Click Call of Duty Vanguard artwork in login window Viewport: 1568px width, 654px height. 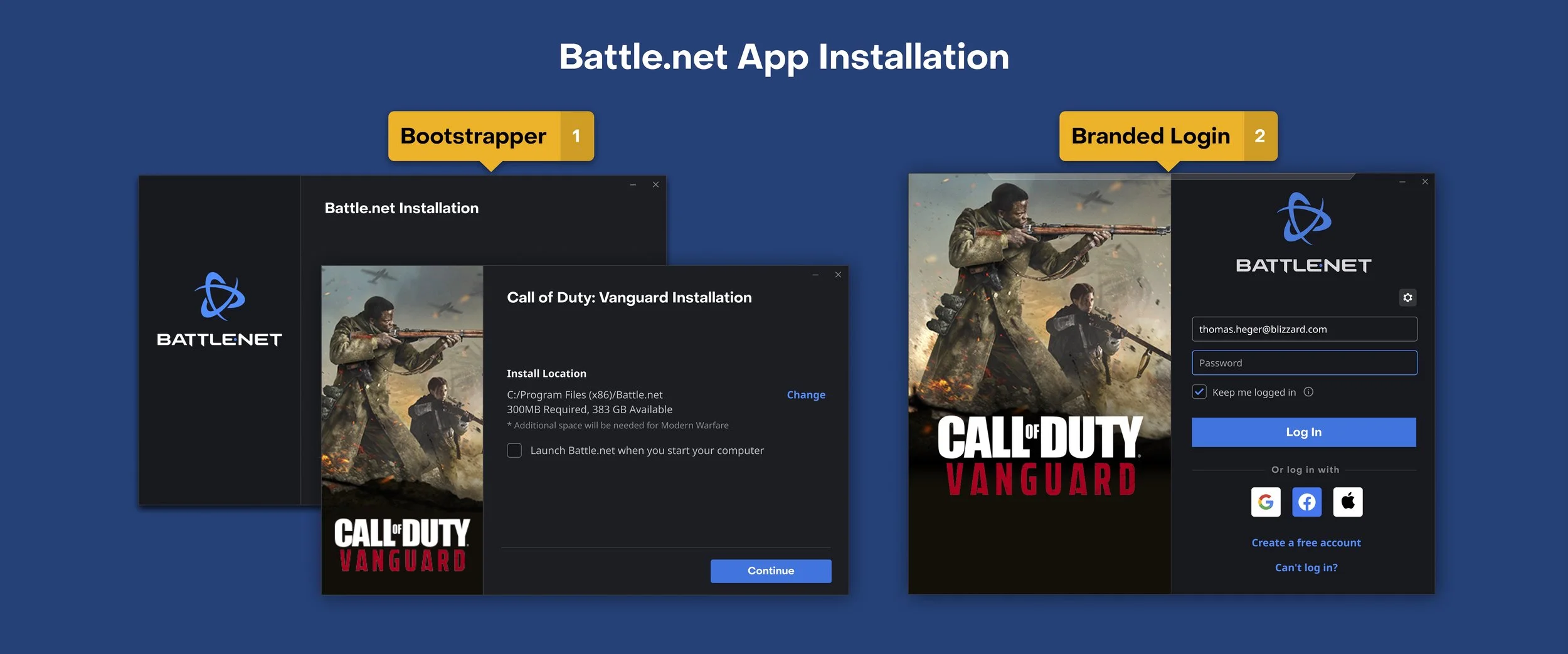(x=1039, y=384)
